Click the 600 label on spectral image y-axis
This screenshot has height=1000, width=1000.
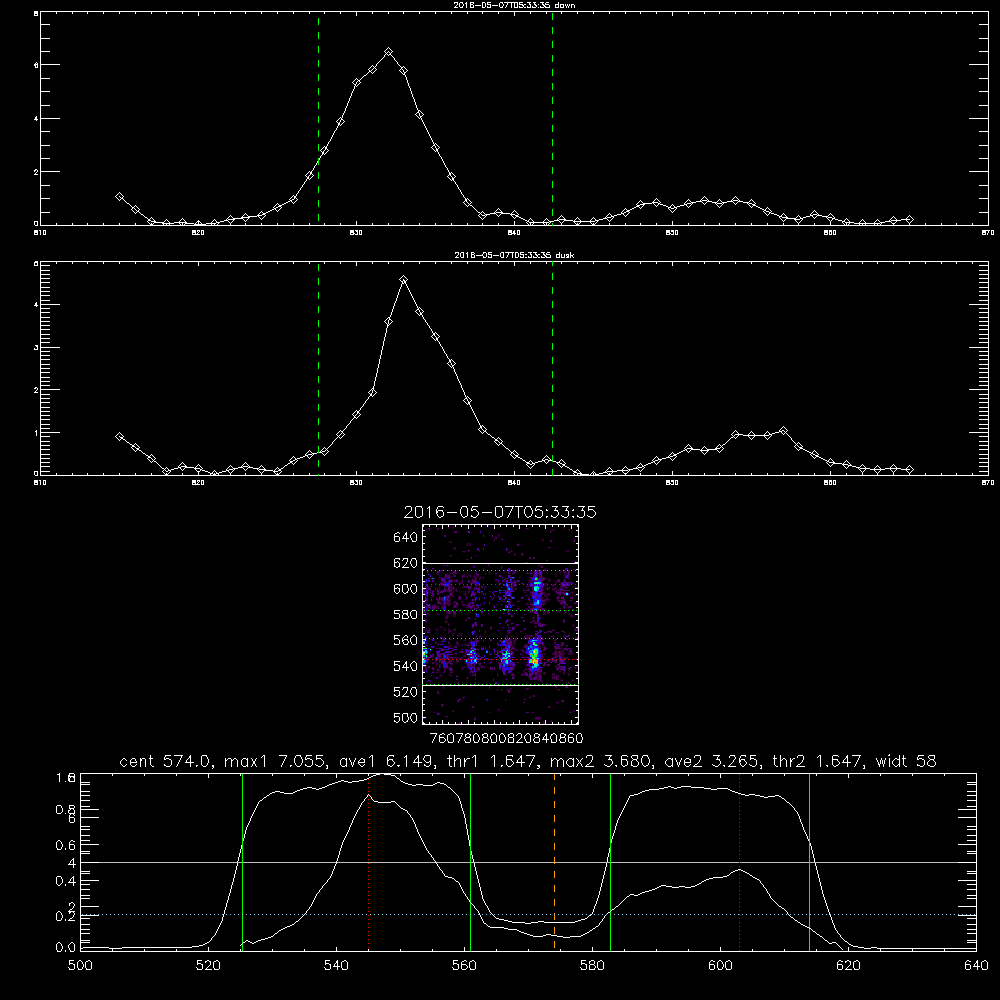click(x=406, y=589)
